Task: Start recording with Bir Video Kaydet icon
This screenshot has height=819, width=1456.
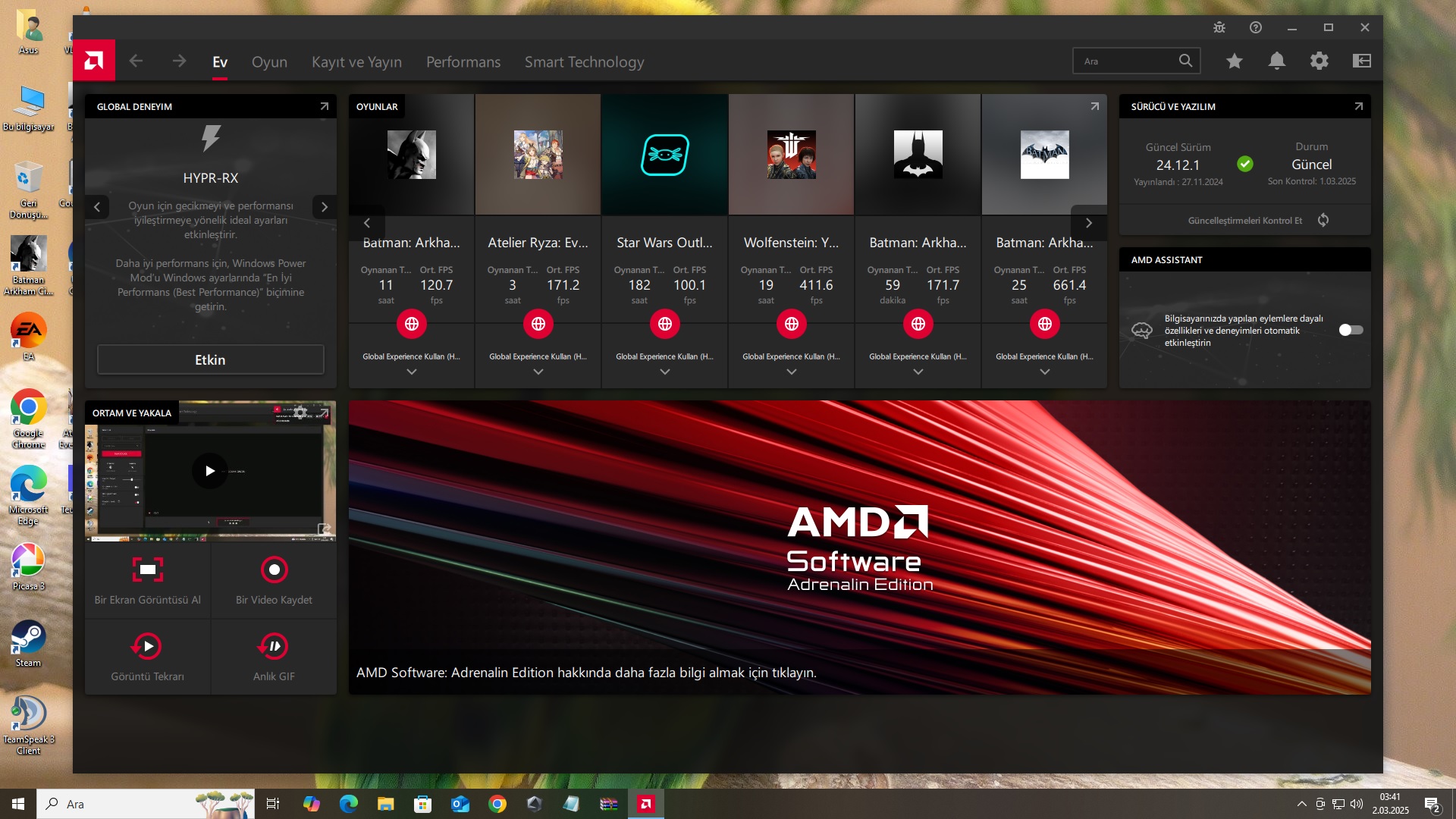Action: pos(274,570)
